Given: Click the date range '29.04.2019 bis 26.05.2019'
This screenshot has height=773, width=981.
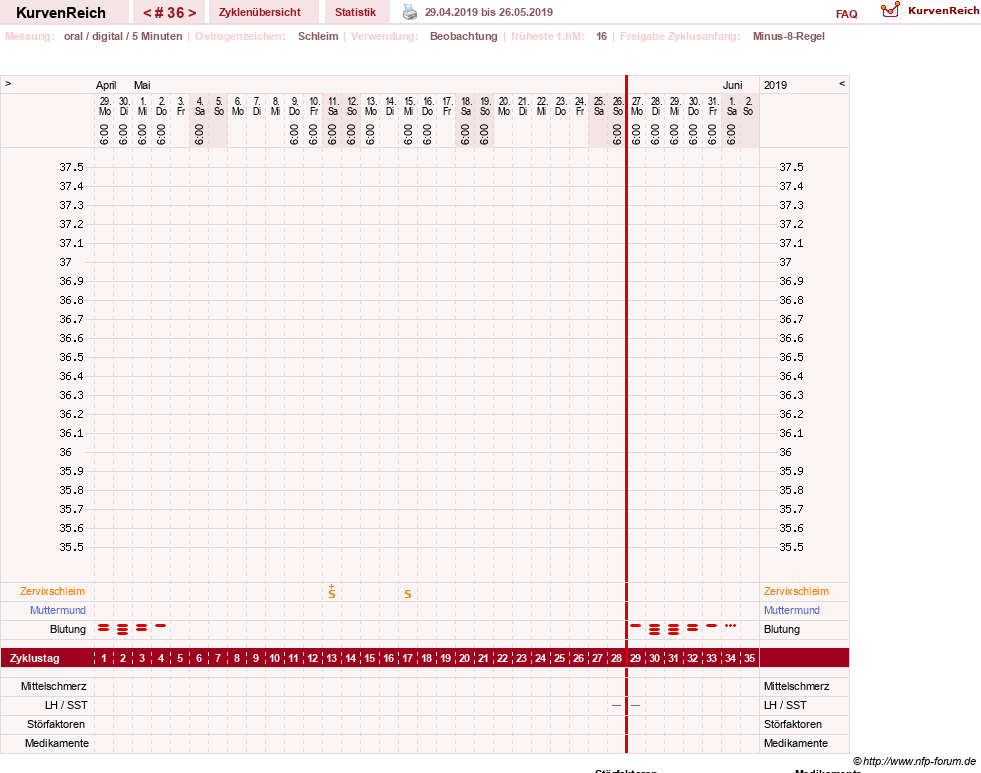Looking at the screenshot, I should [489, 12].
